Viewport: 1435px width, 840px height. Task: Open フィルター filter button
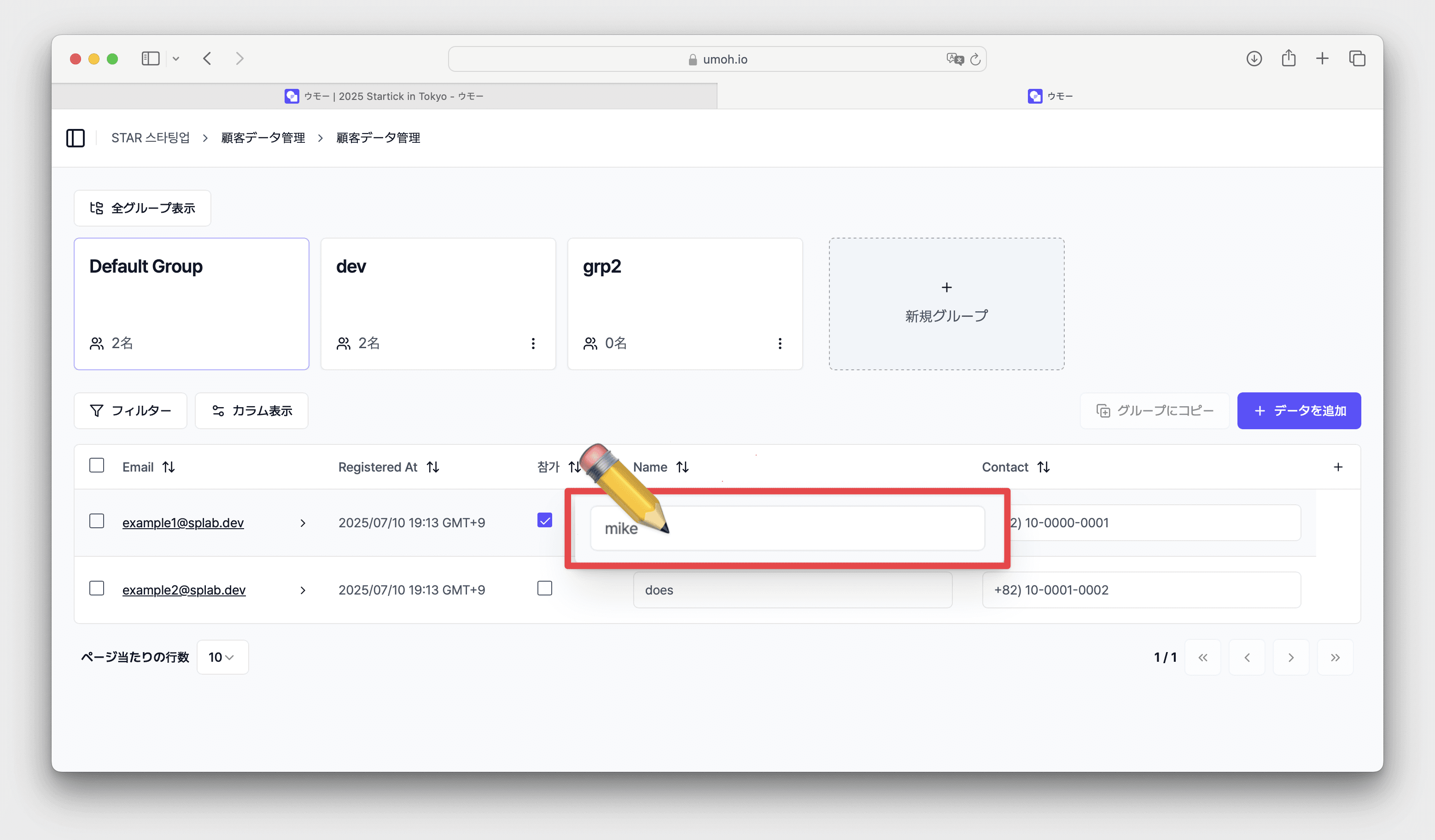coord(130,411)
